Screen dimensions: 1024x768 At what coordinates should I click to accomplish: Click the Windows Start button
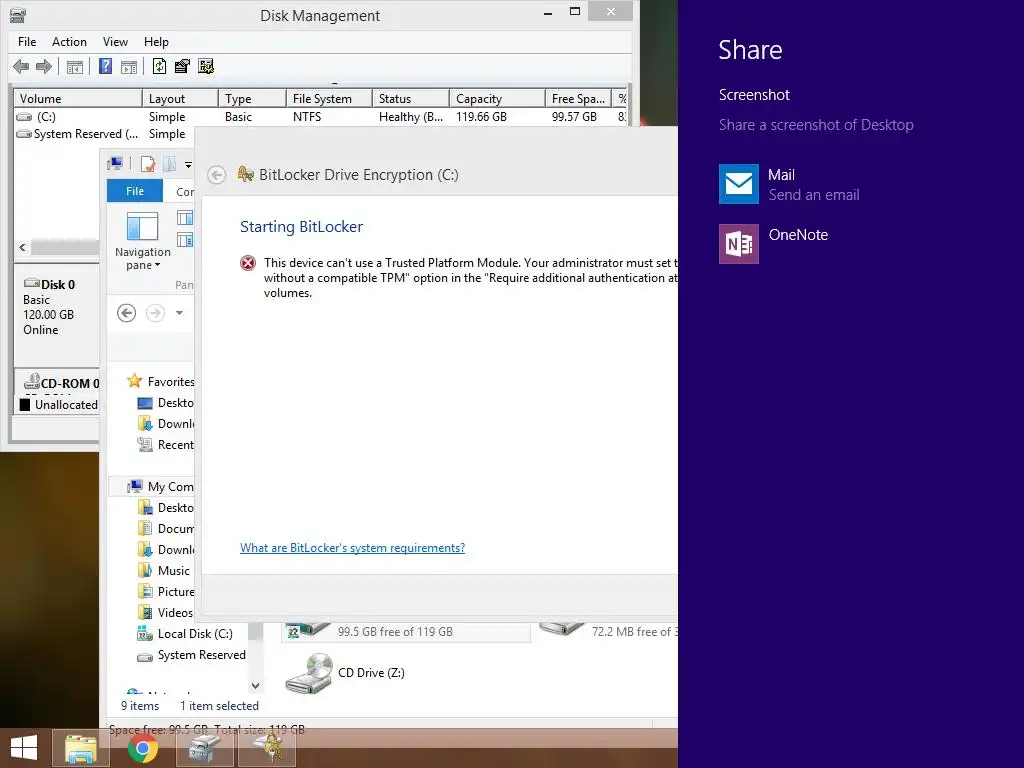tap(24, 748)
